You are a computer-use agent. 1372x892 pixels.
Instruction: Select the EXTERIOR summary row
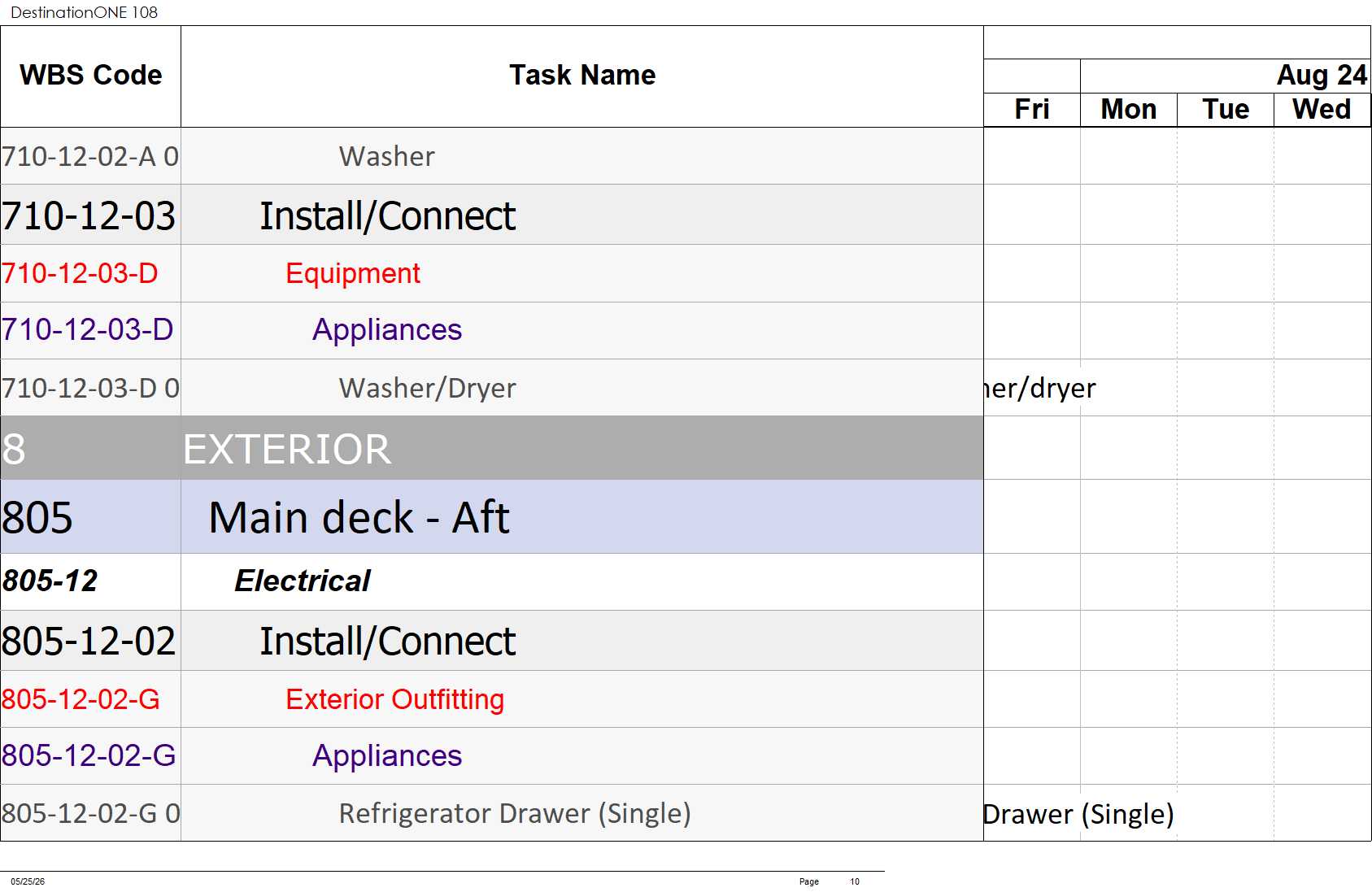tap(492, 448)
